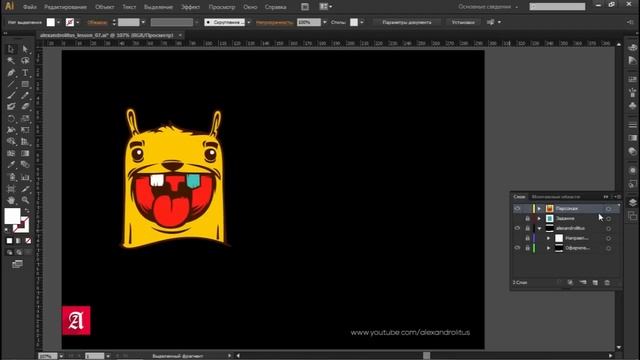Select the Rectangle tool
The image size is (640, 360).
[x=25, y=84]
